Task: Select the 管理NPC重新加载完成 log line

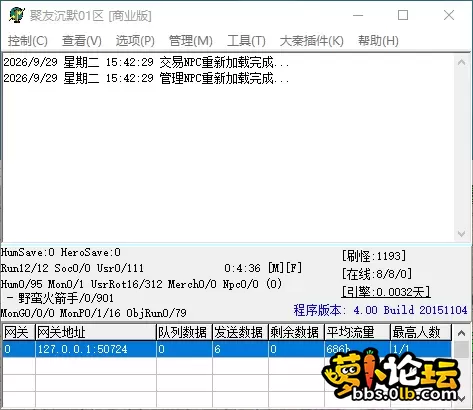Action: point(146,78)
